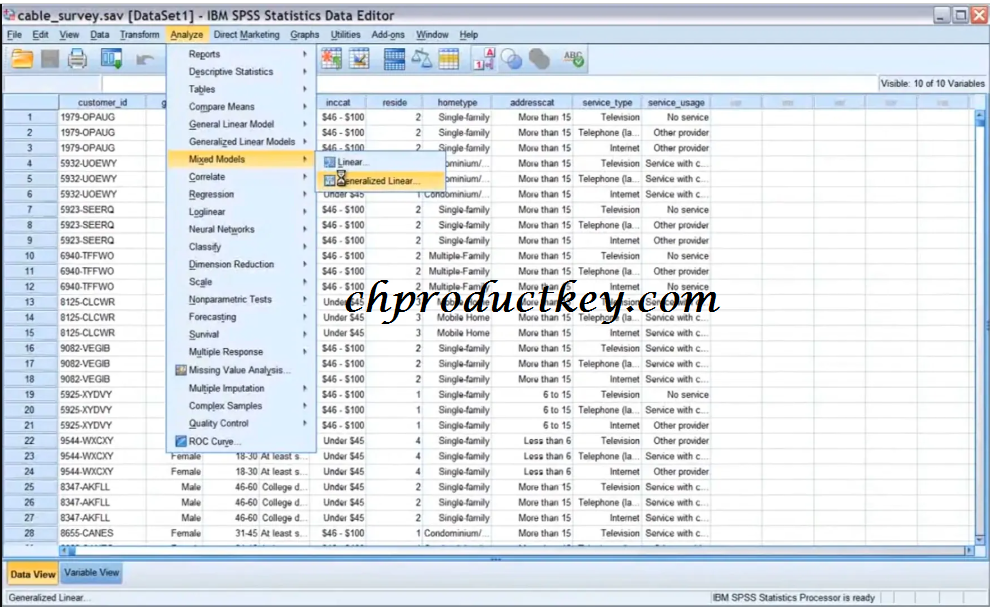The width and height of the screenshot is (990, 607).
Task: Select the addresscat column header
Action: pyautogui.click(x=532, y=102)
